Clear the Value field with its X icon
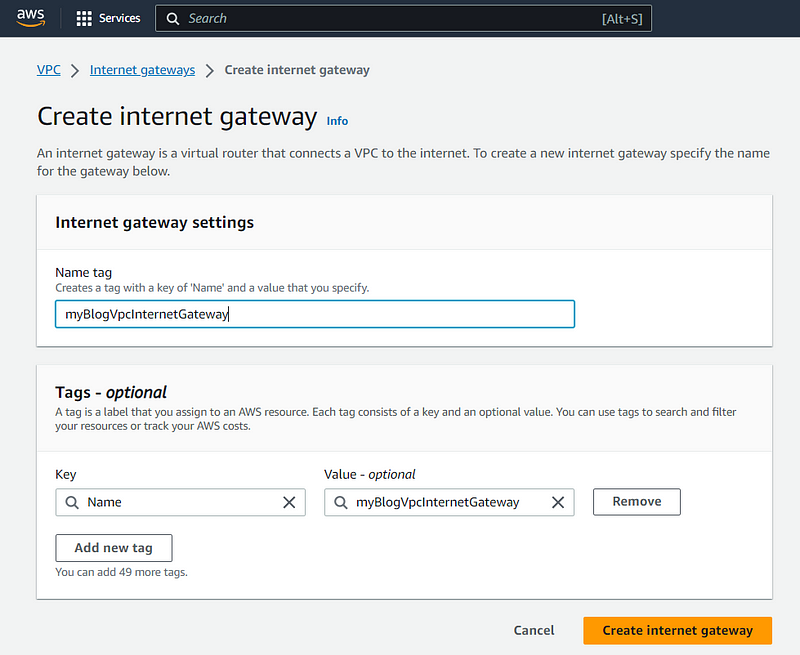The width and height of the screenshot is (800, 655). pos(558,502)
